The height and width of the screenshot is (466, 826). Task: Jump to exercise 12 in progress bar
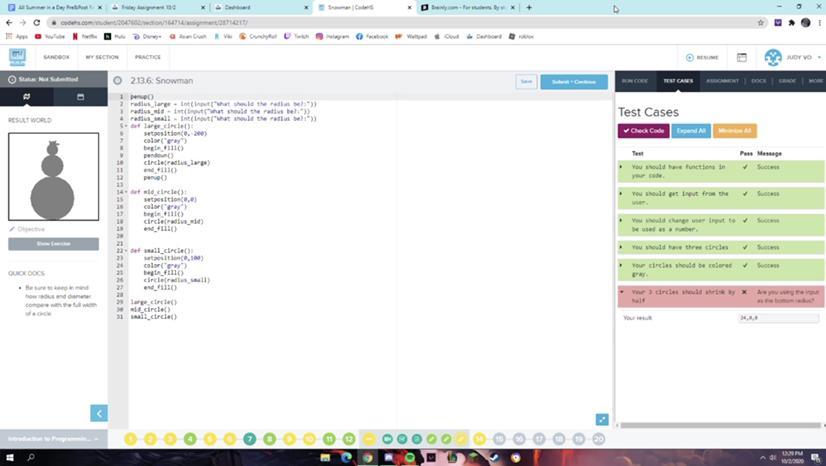(x=349, y=439)
